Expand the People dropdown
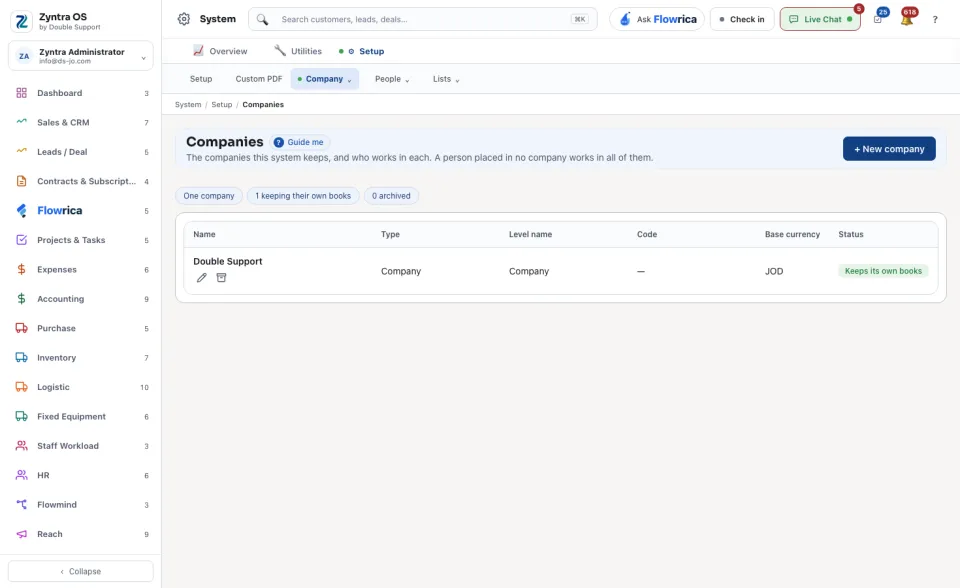960x588 pixels. 392,79
